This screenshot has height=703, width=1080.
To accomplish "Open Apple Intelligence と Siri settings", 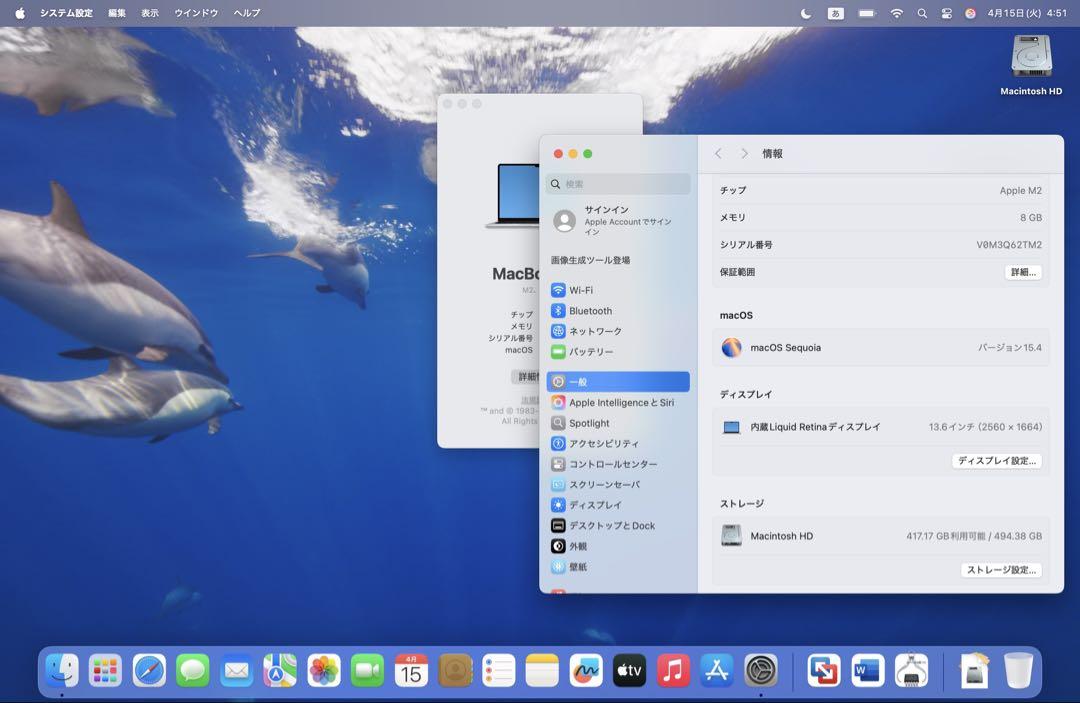I will coord(618,402).
